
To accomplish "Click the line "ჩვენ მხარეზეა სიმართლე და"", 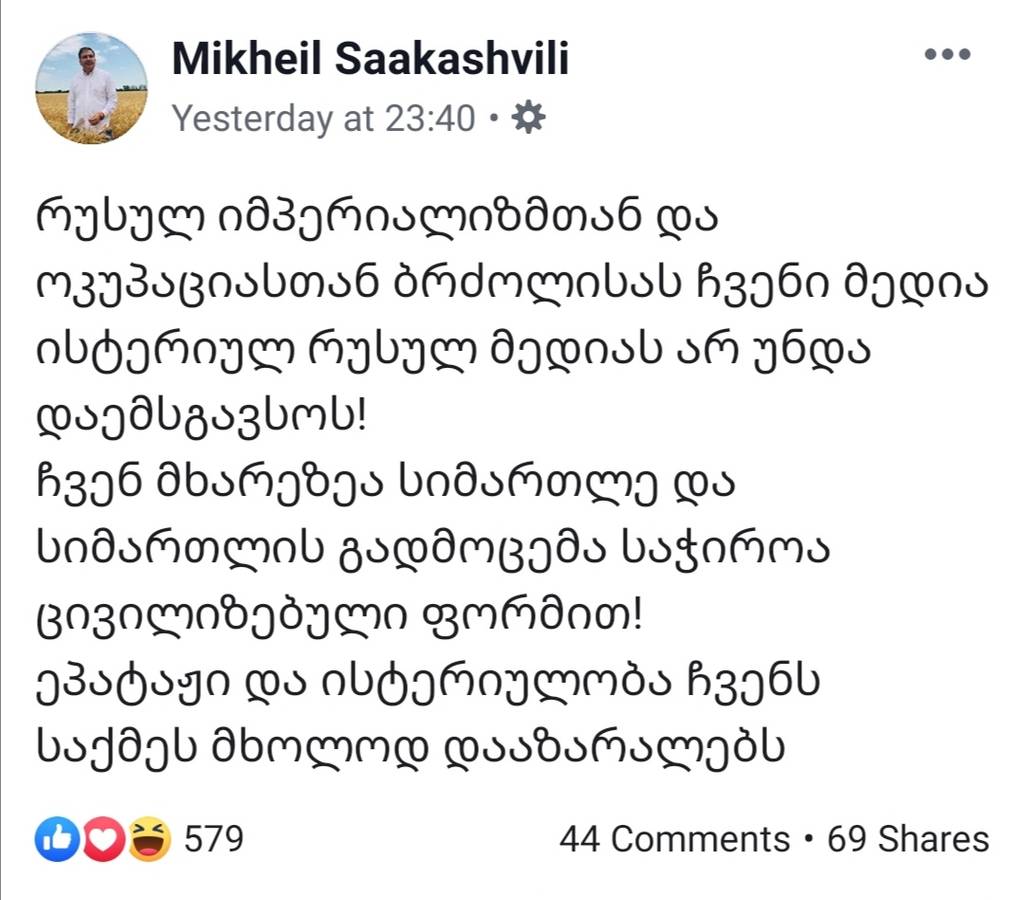I will tap(385, 485).
